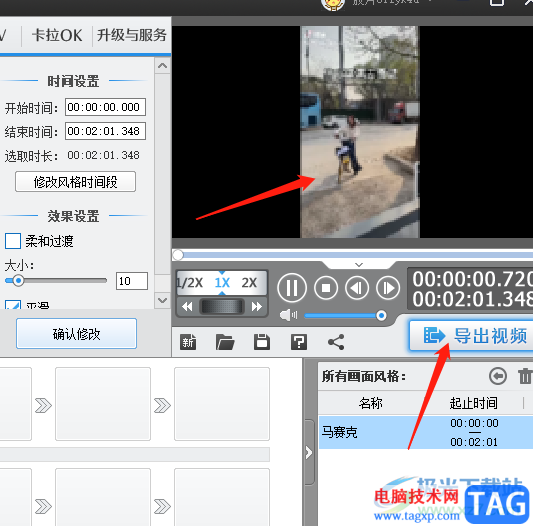The width and height of the screenshot is (533, 526).
Task: Adjust the 大小 size slider handle
Action: [18, 281]
